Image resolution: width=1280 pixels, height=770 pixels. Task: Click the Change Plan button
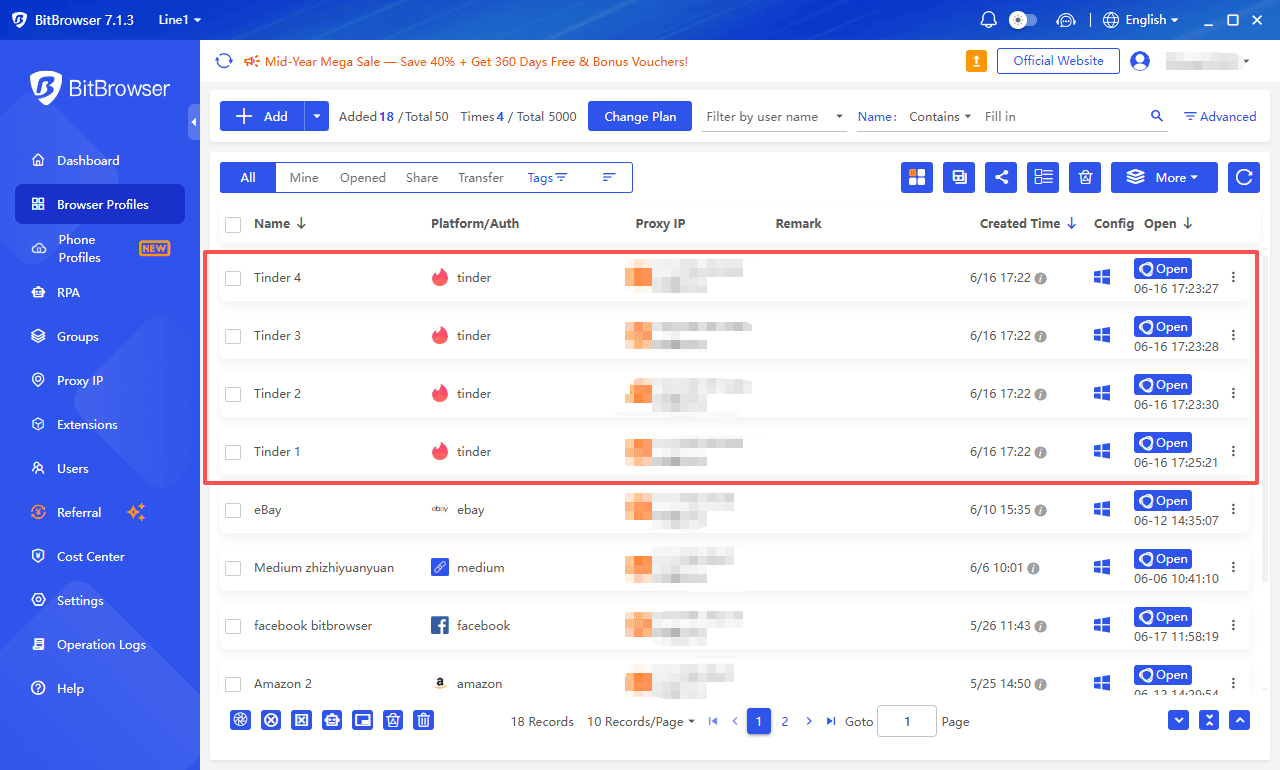(640, 116)
